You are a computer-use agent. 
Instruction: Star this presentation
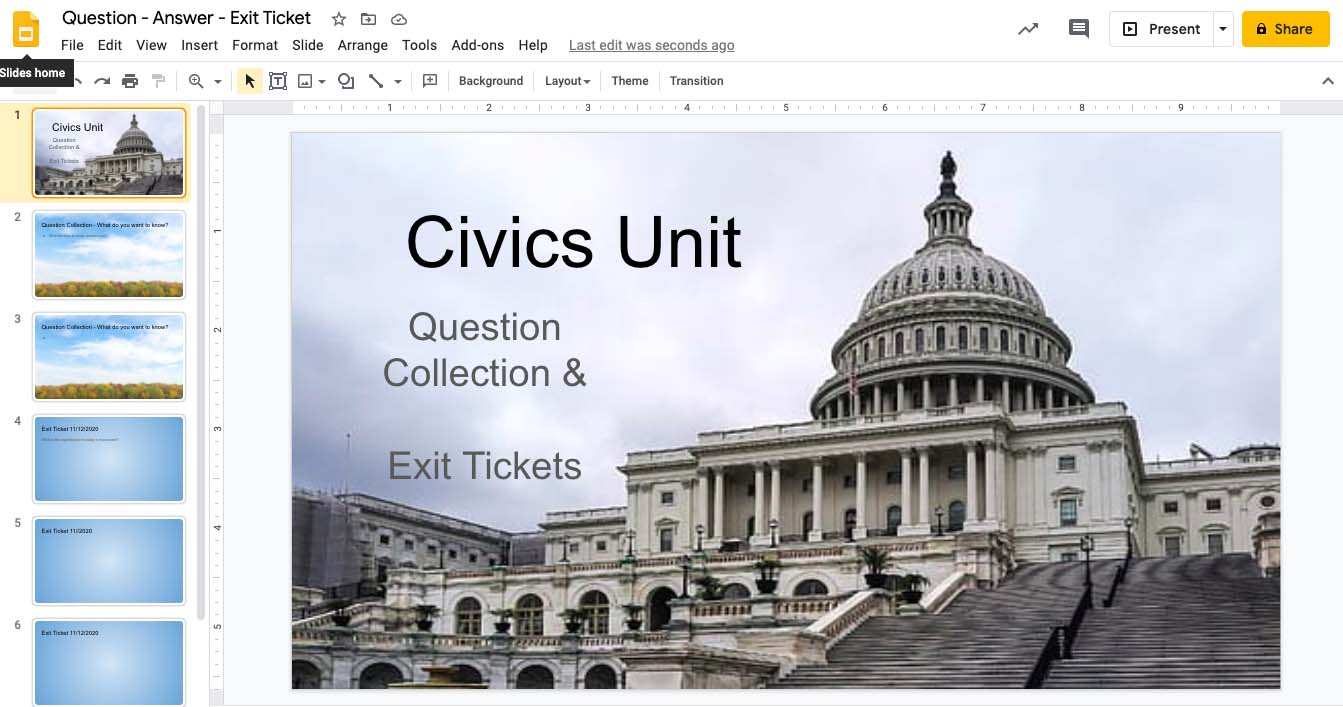[339, 19]
